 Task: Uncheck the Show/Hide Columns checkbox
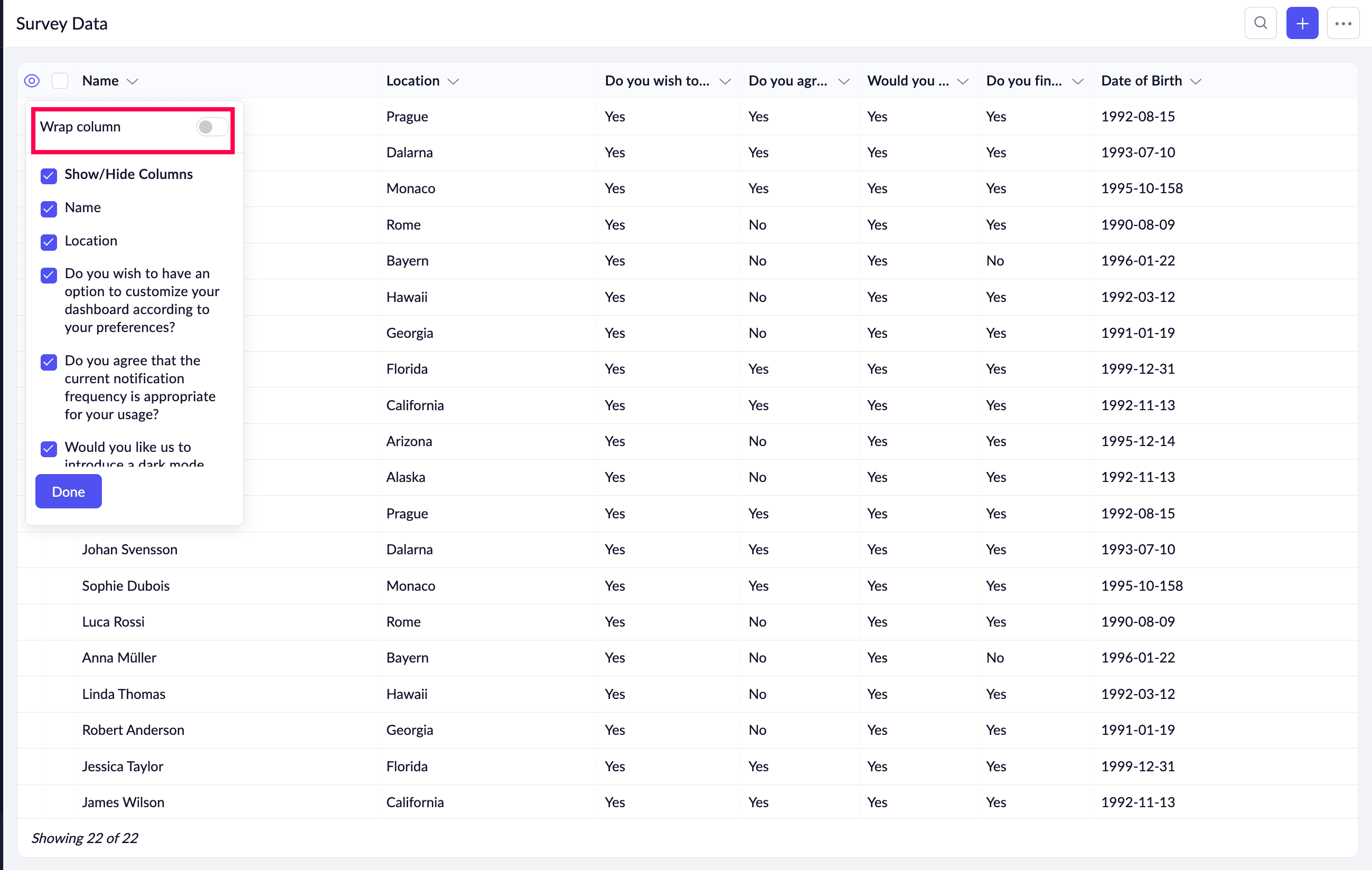click(49, 175)
